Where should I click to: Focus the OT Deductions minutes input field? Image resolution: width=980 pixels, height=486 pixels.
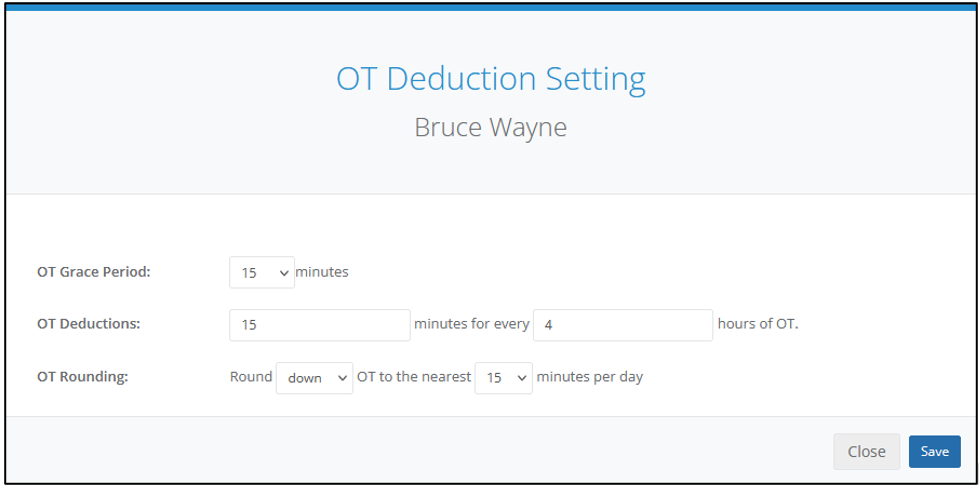click(x=320, y=325)
